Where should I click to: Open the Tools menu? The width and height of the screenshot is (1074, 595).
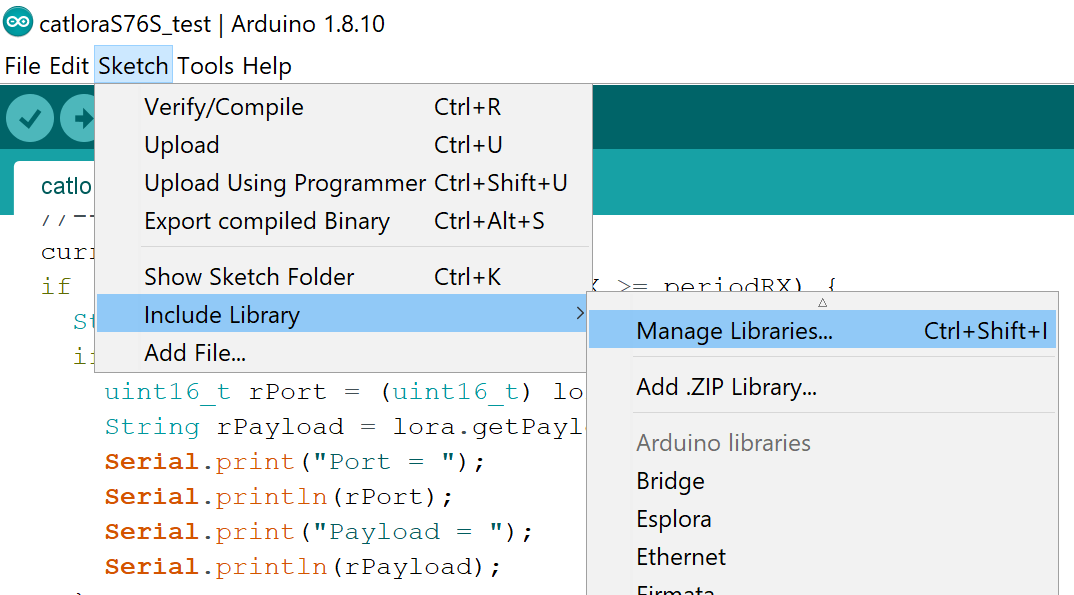[205, 66]
